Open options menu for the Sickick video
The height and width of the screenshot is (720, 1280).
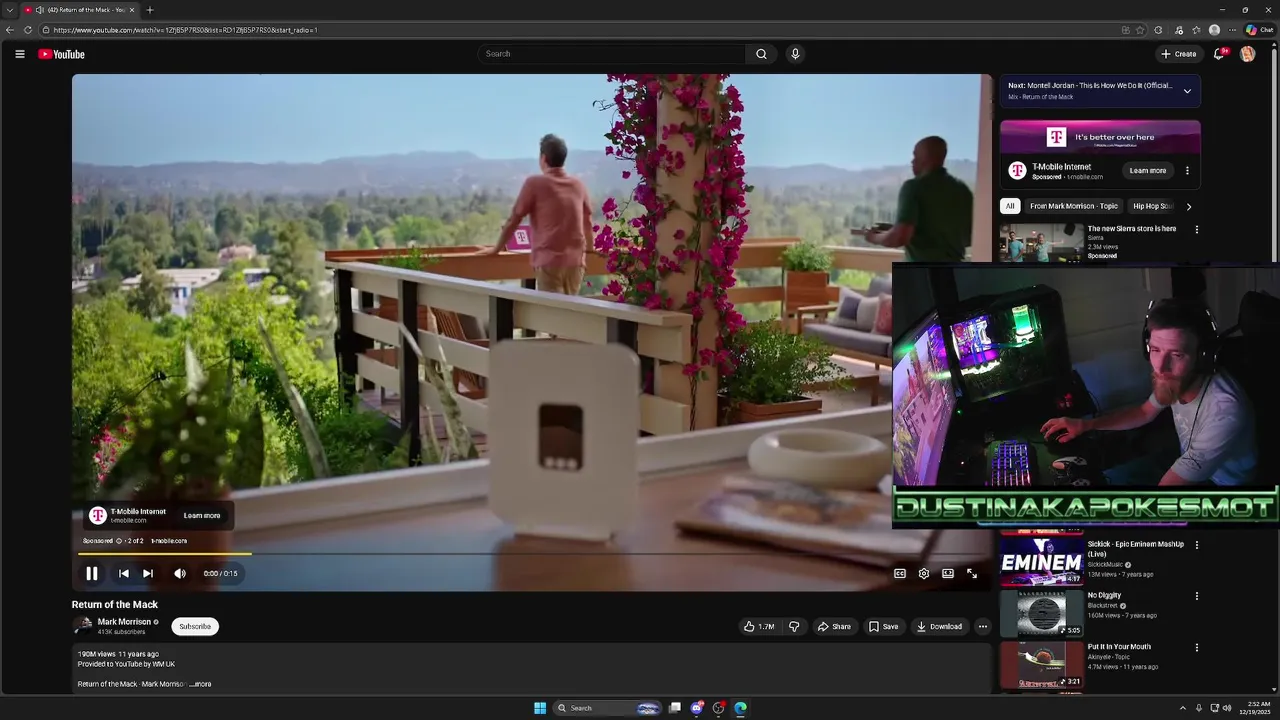(x=1196, y=545)
